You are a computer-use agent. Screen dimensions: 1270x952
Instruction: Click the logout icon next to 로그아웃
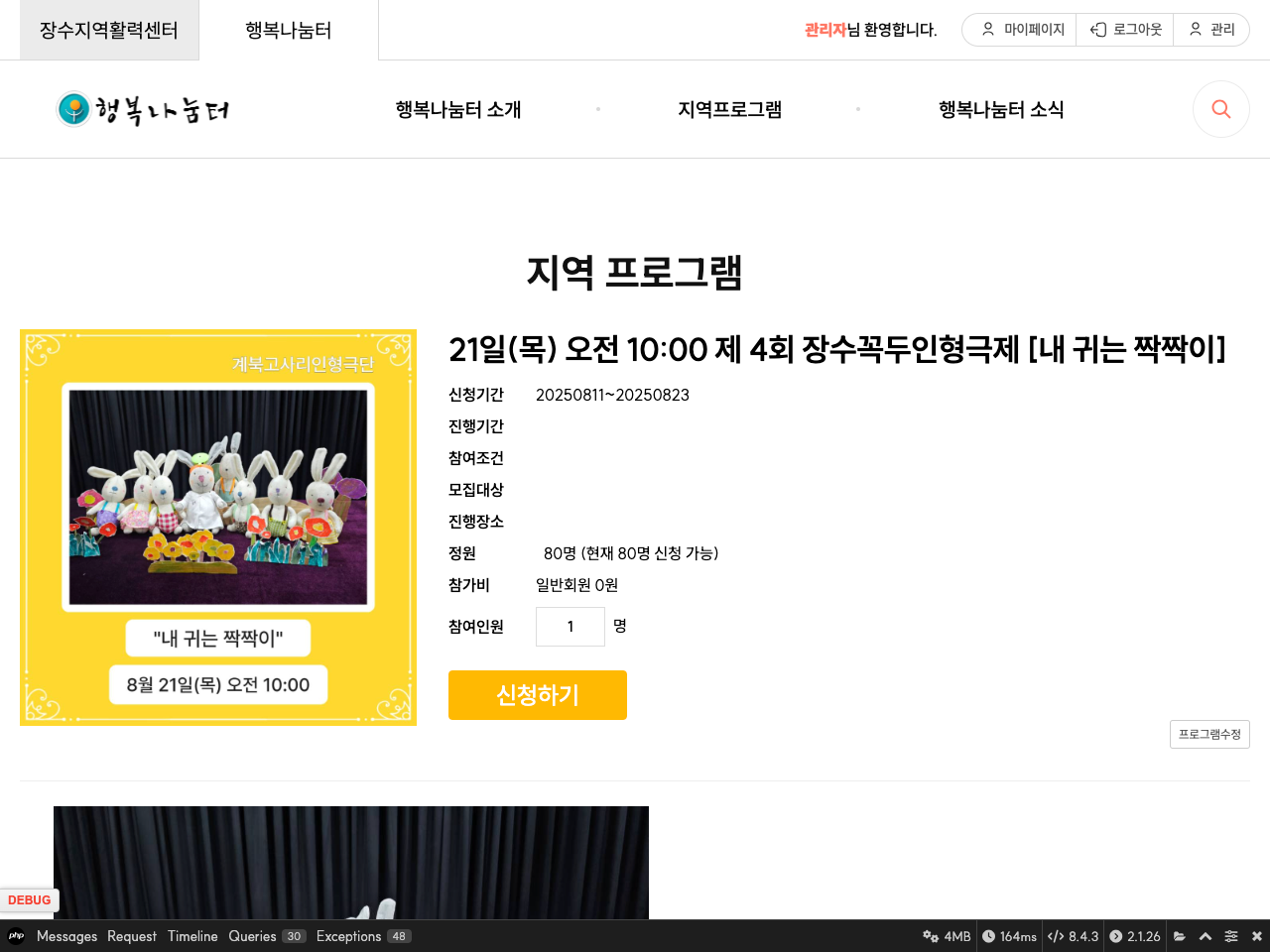click(x=1097, y=30)
